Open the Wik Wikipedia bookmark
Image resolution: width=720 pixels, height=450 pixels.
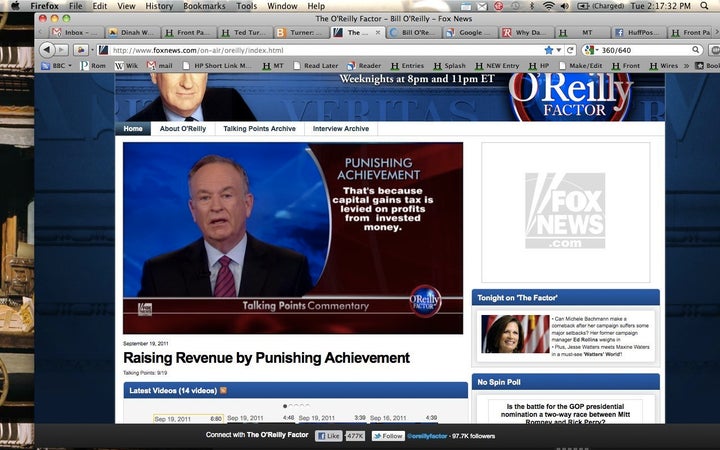126,66
